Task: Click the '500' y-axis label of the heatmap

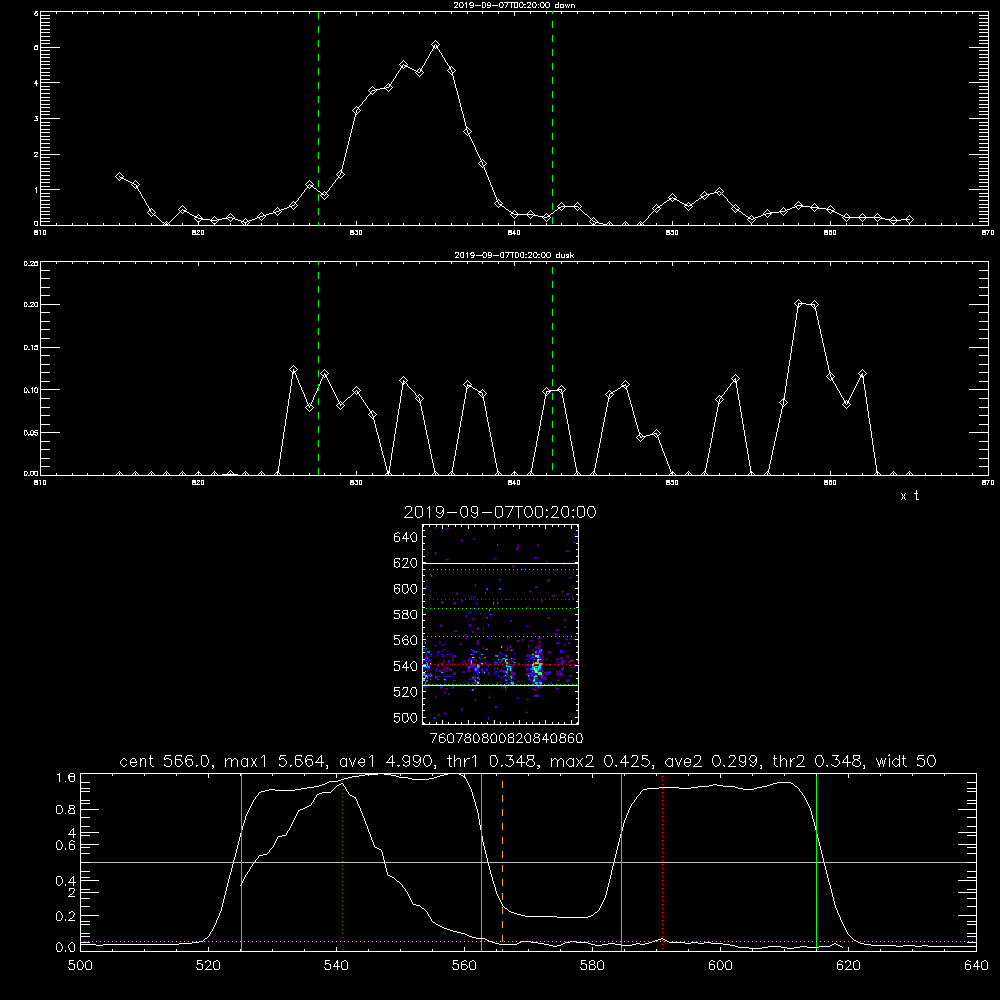Action: [x=405, y=718]
